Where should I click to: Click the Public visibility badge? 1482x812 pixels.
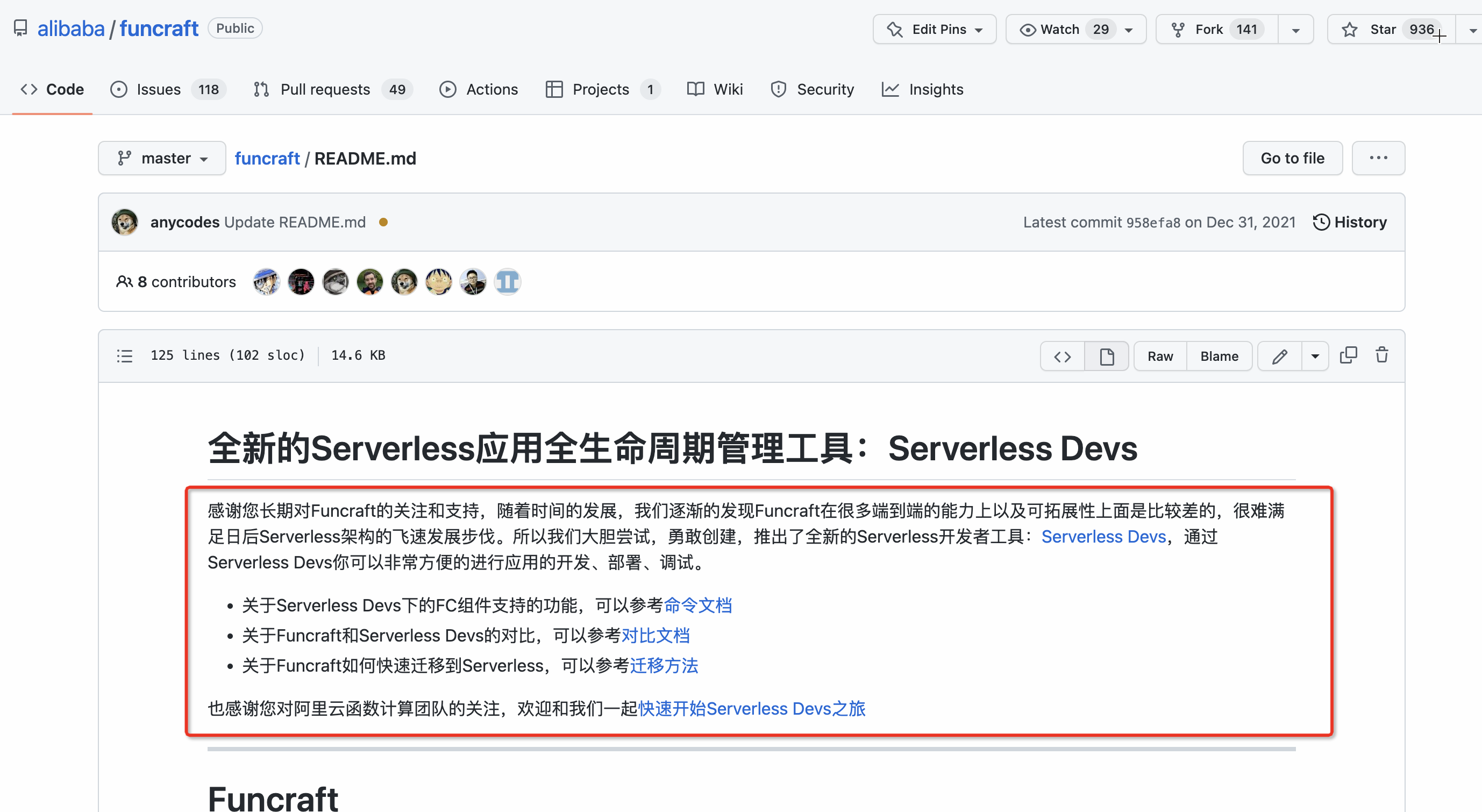[x=235, y=28]
